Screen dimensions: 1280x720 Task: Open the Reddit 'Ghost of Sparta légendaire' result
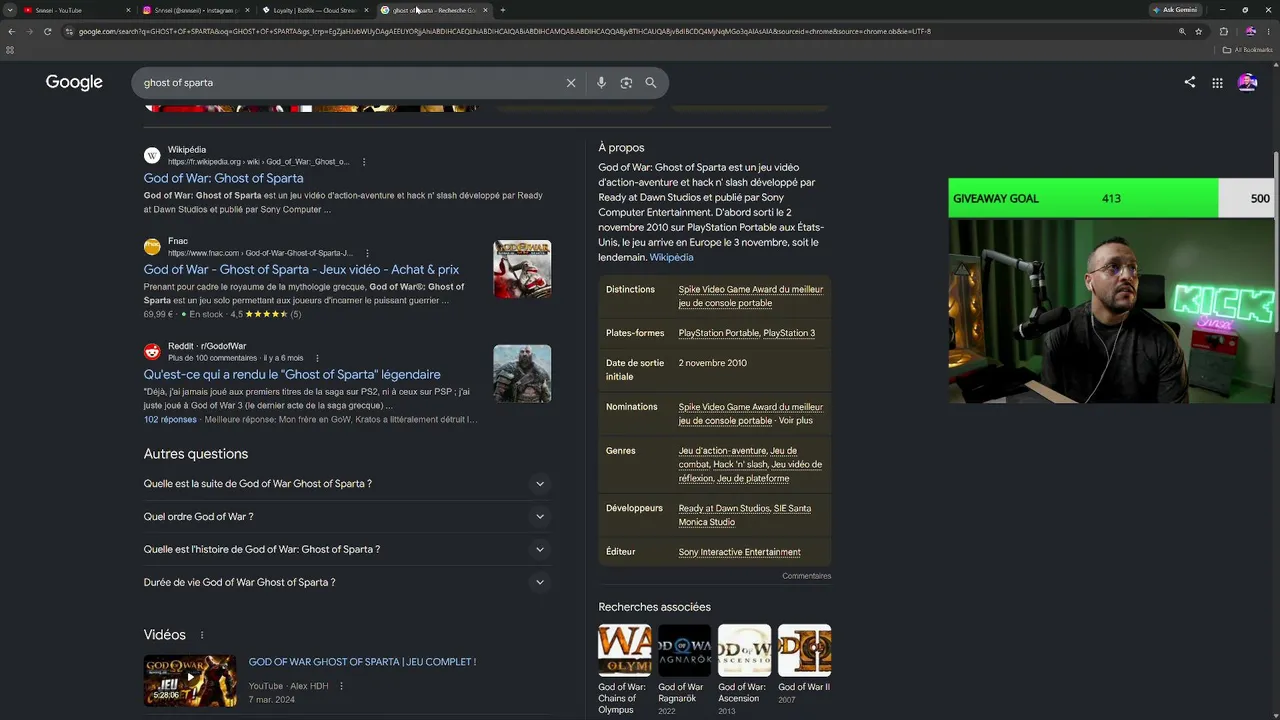coord(292,374)
